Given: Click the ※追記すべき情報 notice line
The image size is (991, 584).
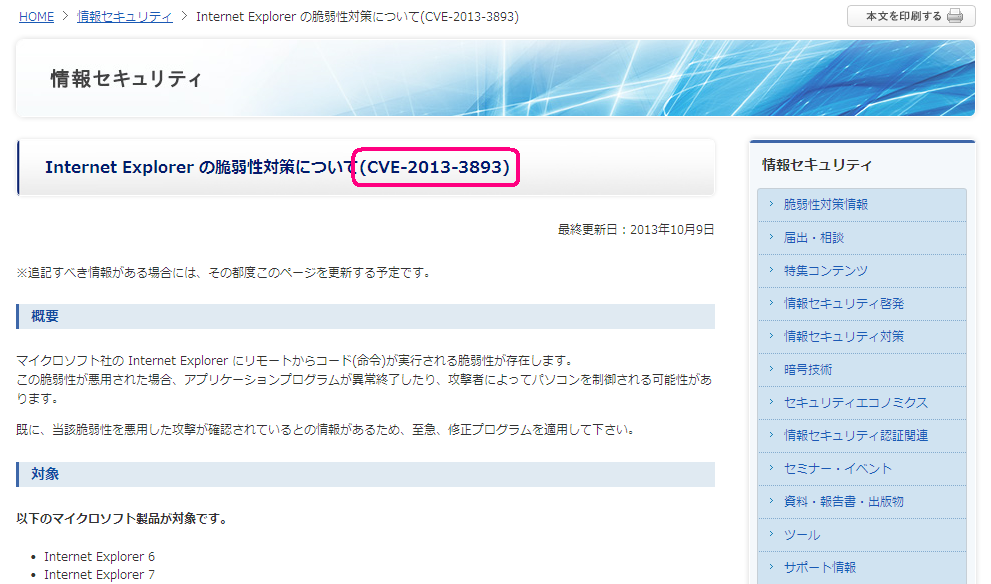Looking at the screenshot, I should (x=224, y=273).
